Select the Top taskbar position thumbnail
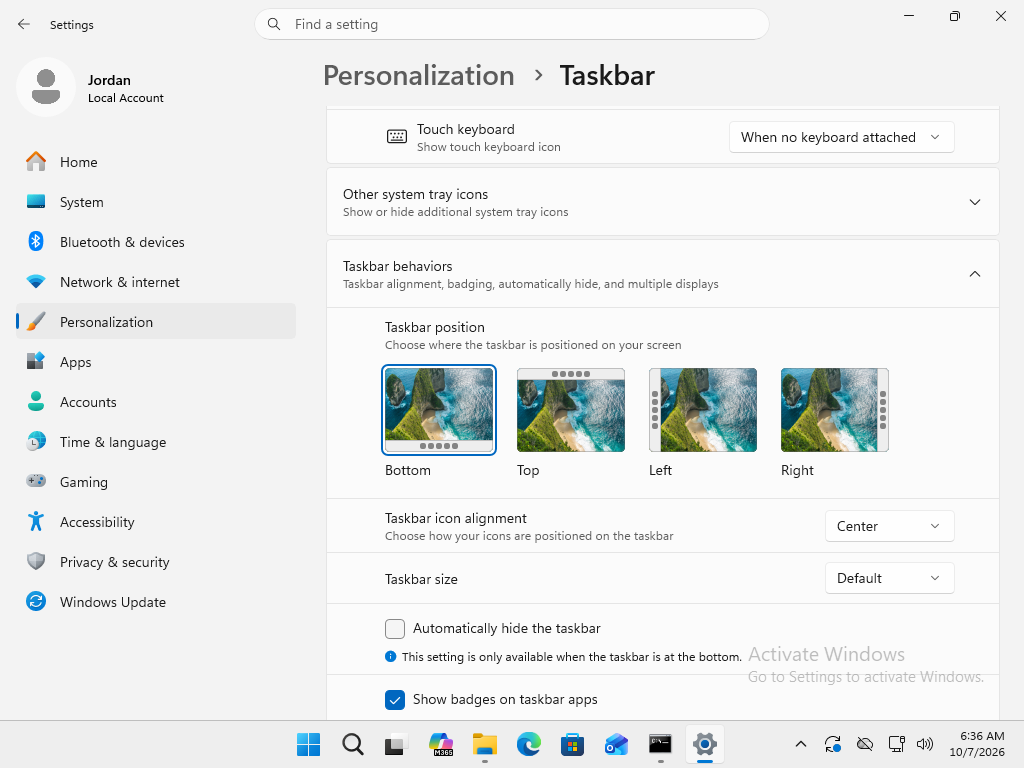Screen dimensions: 1024x768 click(571, 410)
